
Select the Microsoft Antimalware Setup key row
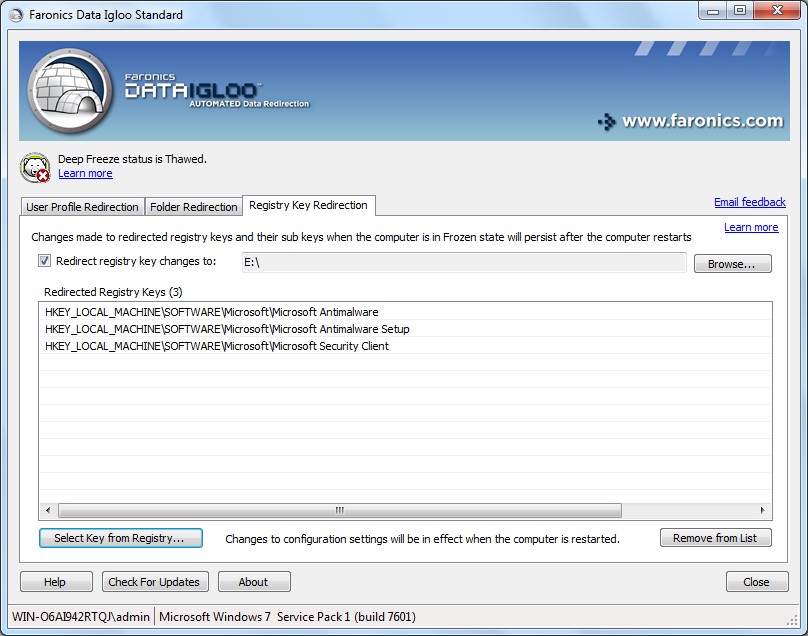click(x=405, y=329)
